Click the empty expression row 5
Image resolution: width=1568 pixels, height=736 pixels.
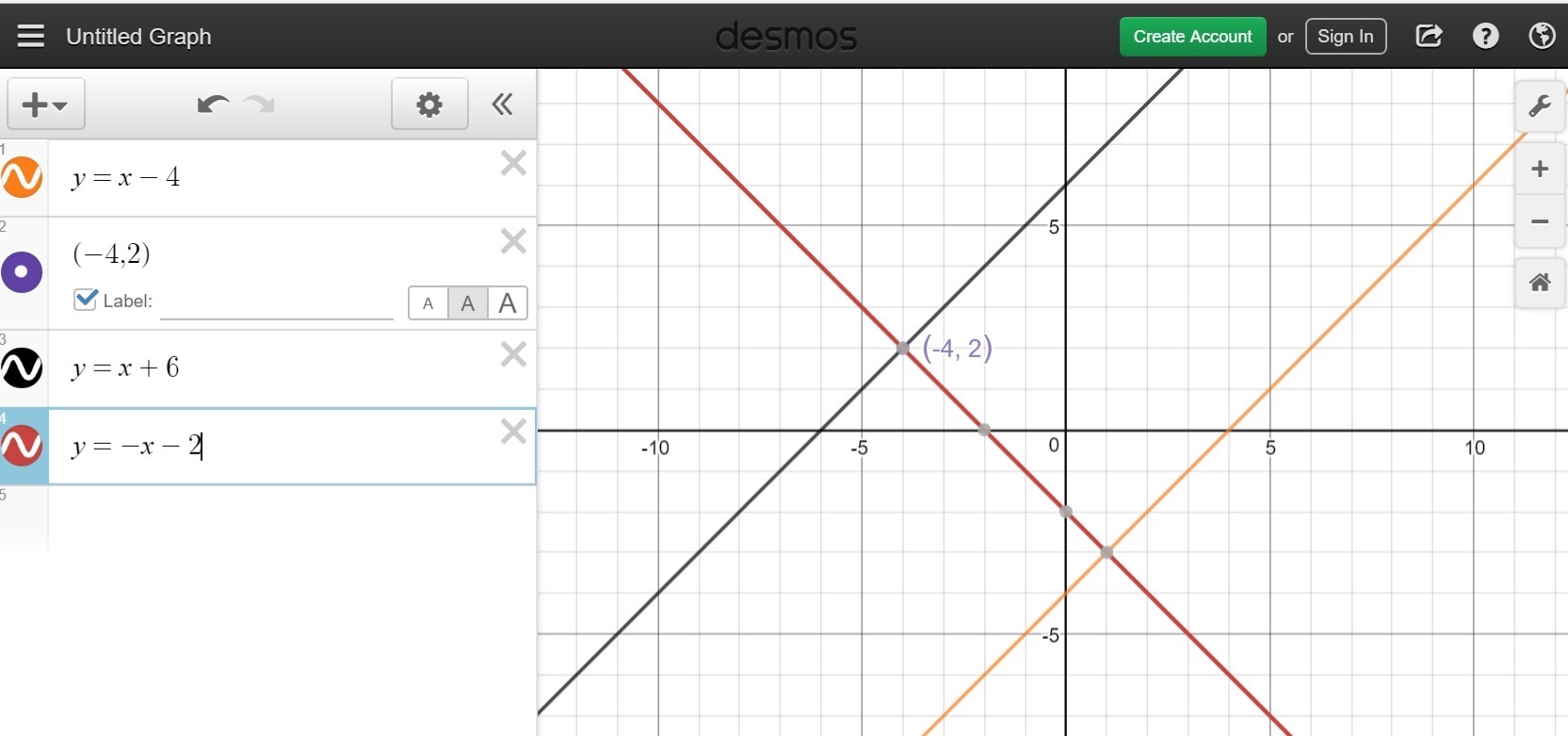292,521
